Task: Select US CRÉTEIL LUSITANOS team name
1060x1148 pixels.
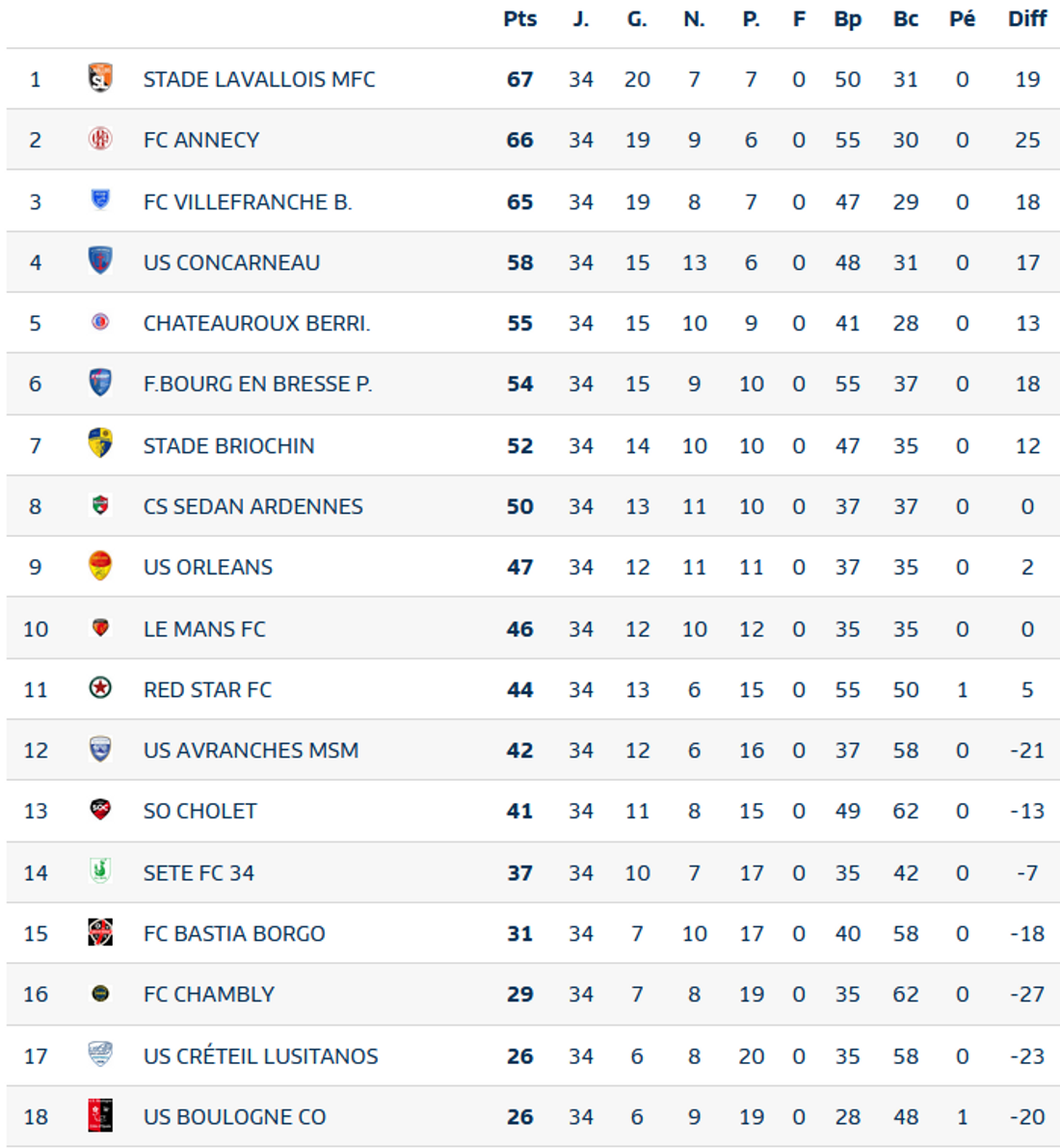Action: coord(260,1055)
